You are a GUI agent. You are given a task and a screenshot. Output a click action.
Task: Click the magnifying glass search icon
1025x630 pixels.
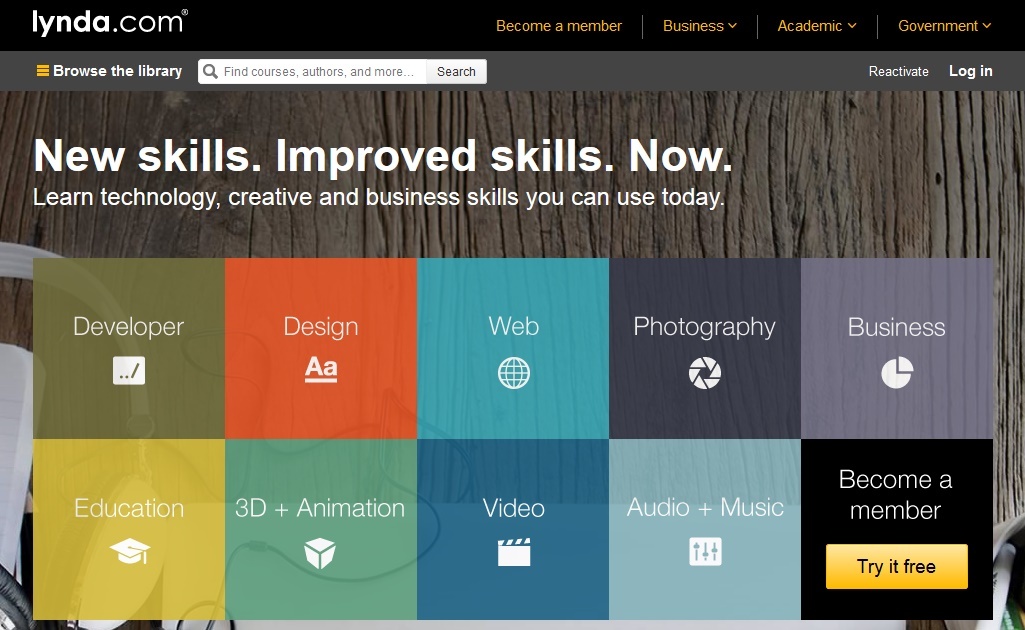(x=210, y=71)
